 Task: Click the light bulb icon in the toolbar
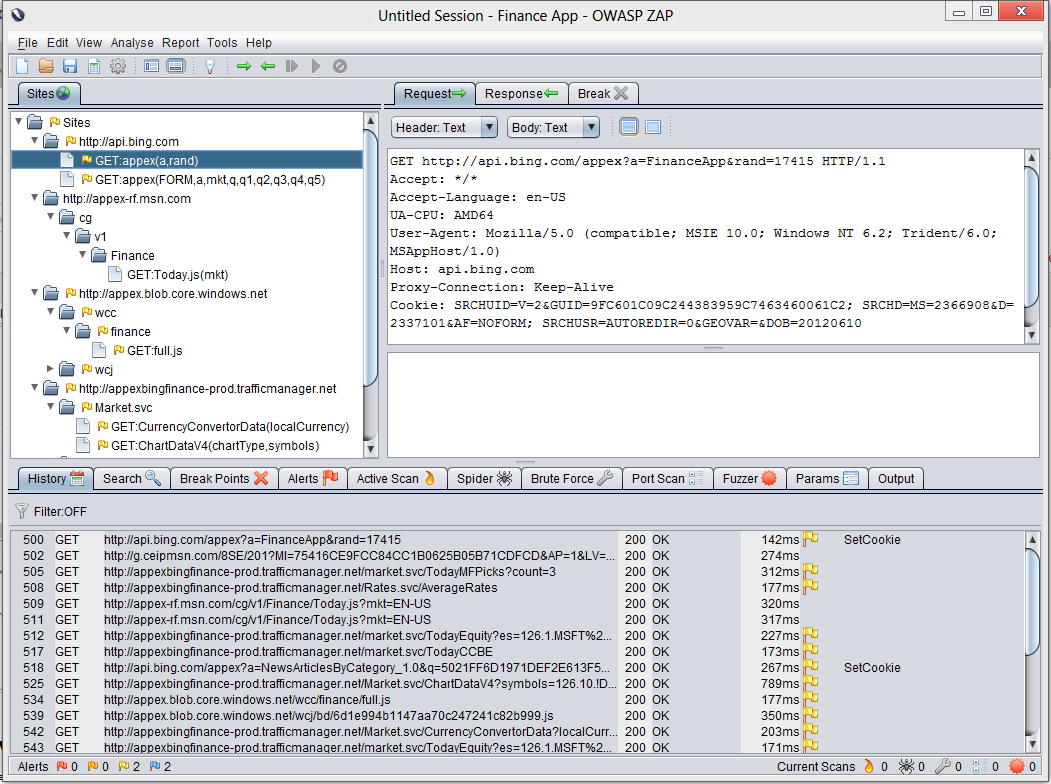pyautogui.click(x=210, y=66)
